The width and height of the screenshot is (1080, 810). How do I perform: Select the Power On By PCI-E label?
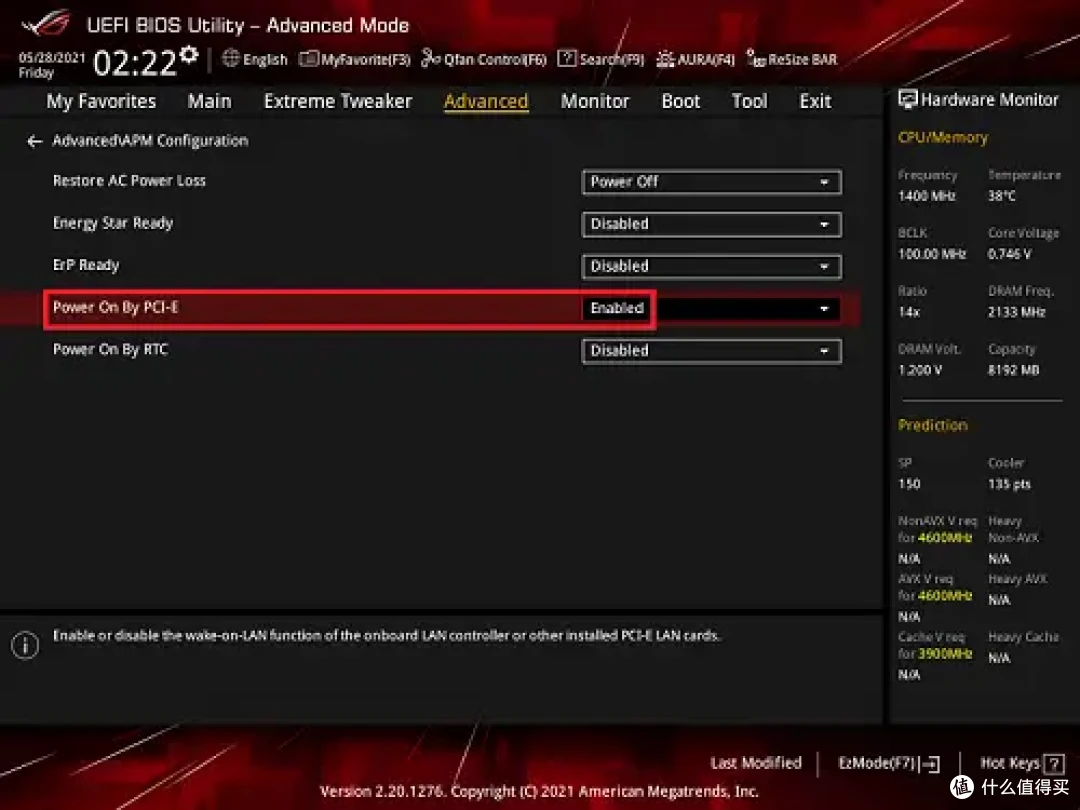coord(116,307)
